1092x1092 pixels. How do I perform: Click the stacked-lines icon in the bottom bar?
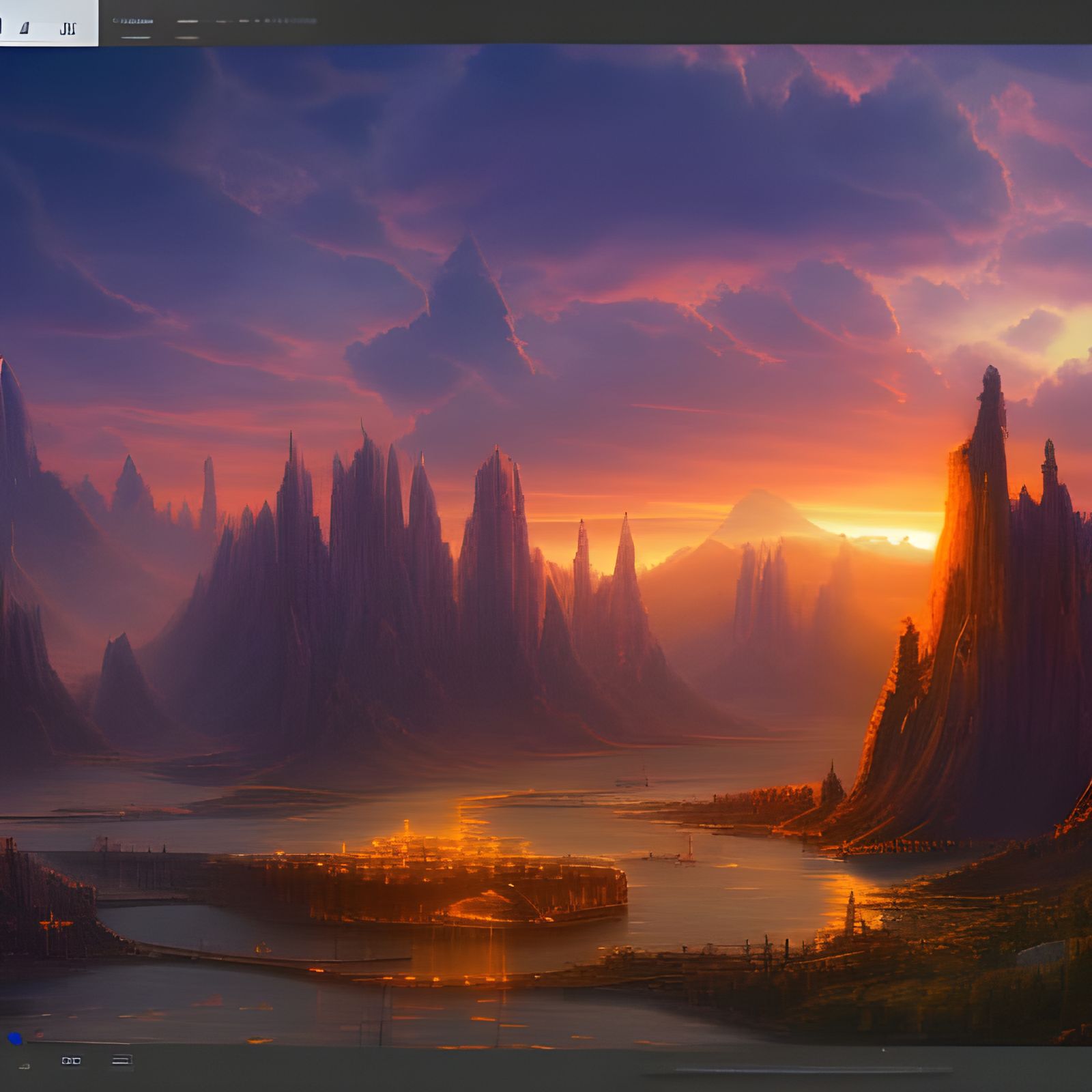[121, 1060]
